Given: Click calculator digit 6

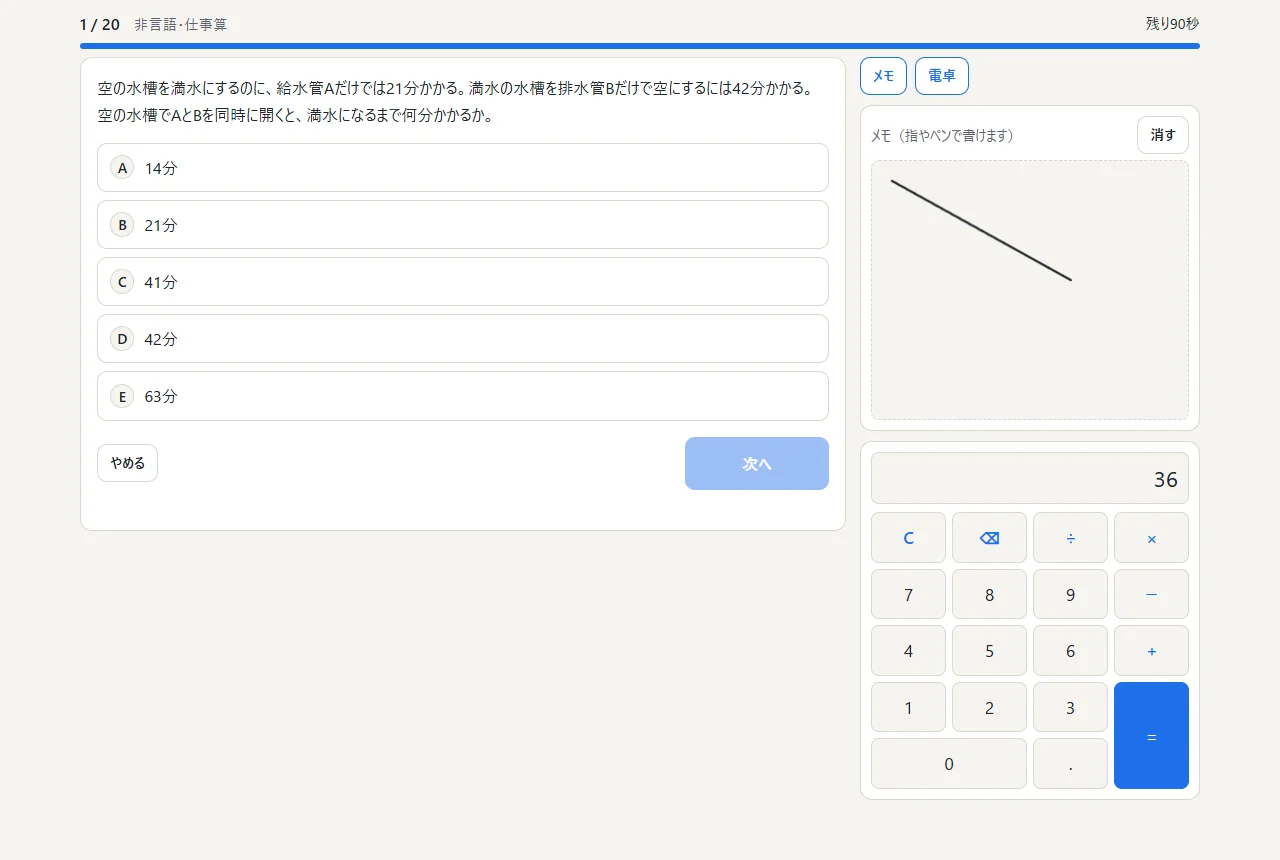Looking at the screenshot, I should [1070, 651].
